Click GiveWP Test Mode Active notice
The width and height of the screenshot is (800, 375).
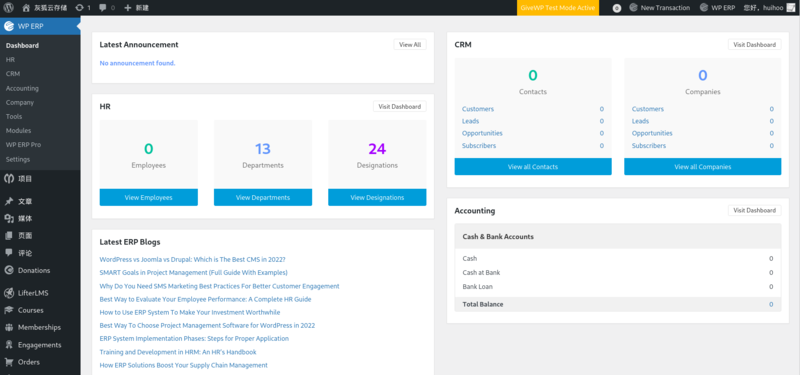click(x=558, y=8)
